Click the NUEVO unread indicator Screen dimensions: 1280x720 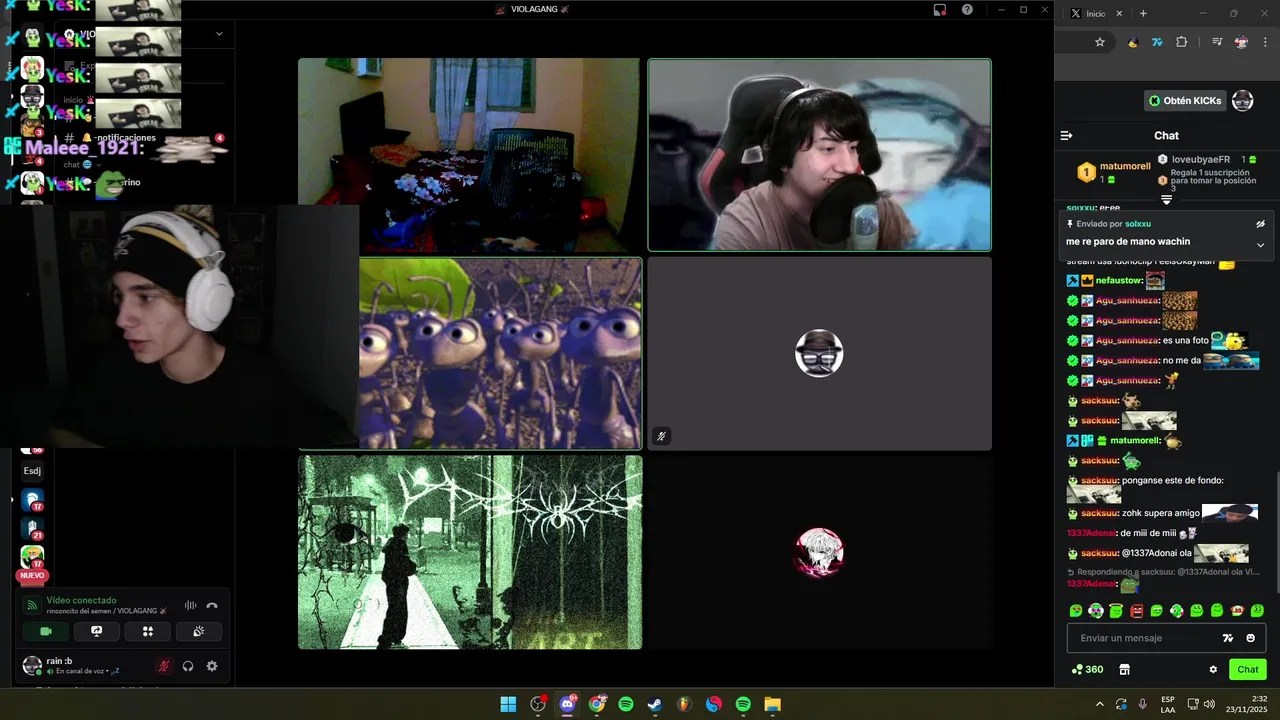(32, 575)
